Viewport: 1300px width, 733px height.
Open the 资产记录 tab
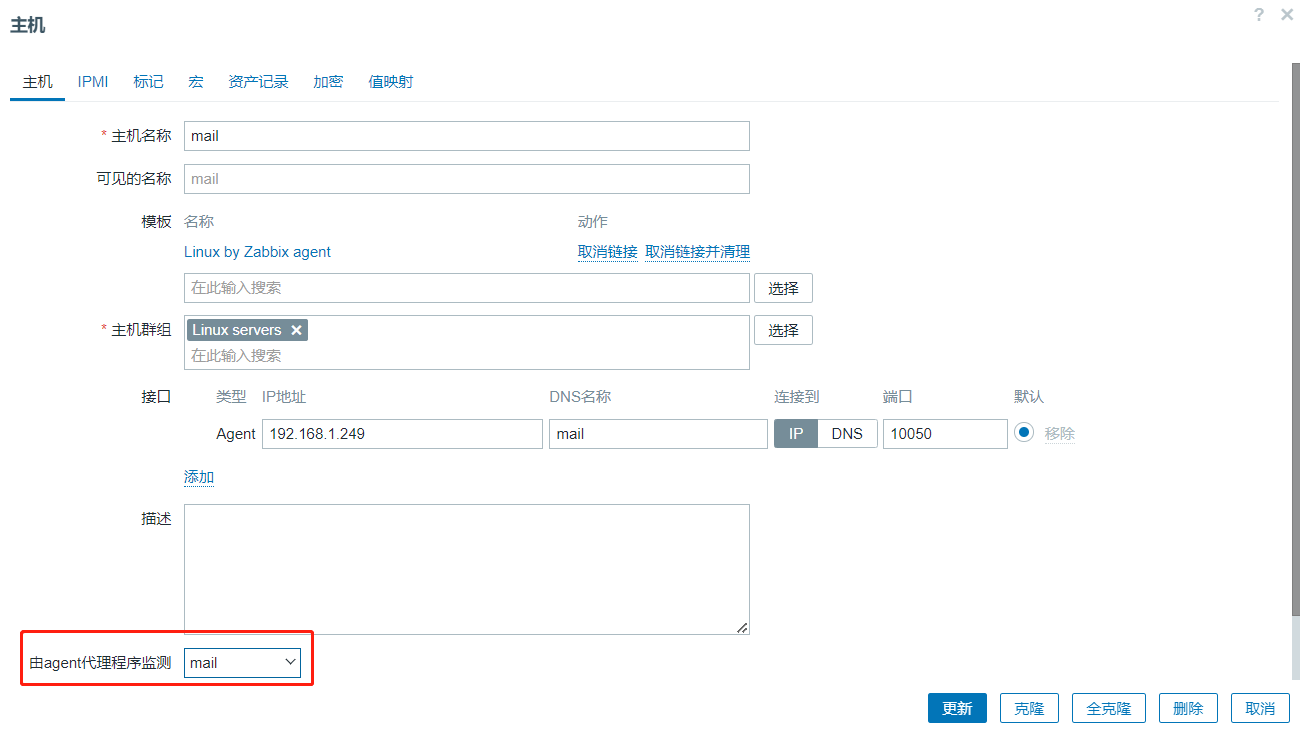tap(258, 82)
